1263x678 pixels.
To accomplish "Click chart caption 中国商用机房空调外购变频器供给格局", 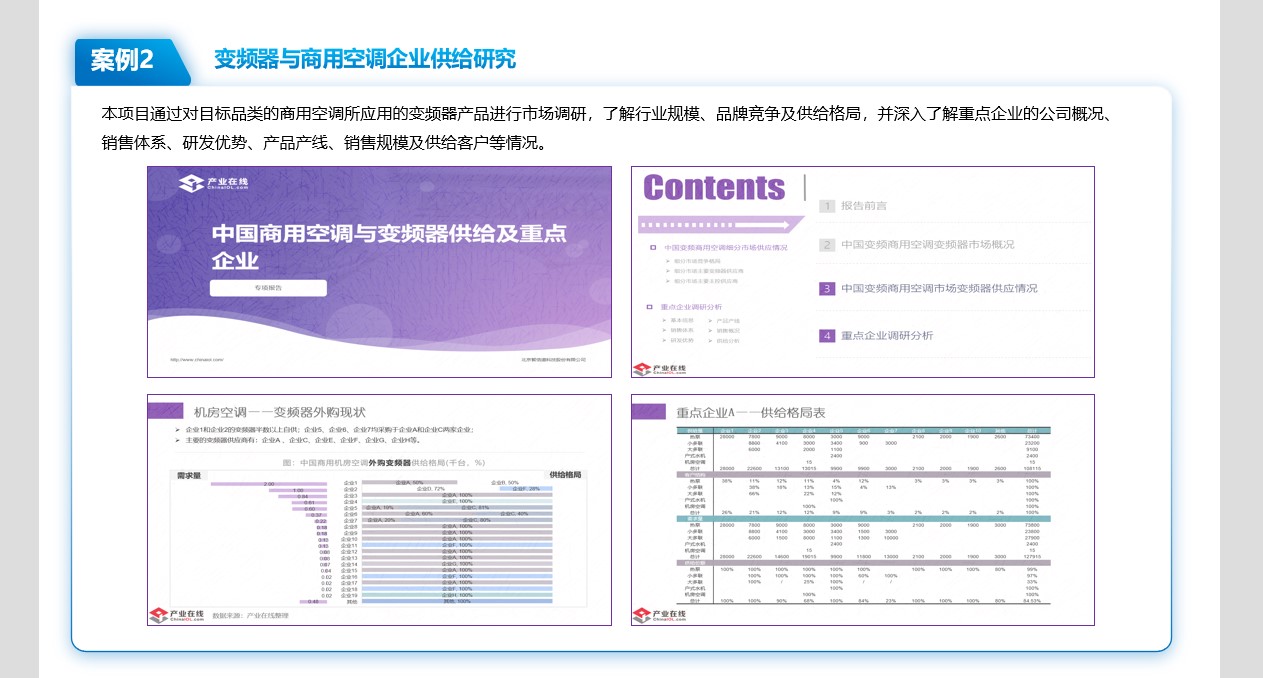I will [385, 463].
